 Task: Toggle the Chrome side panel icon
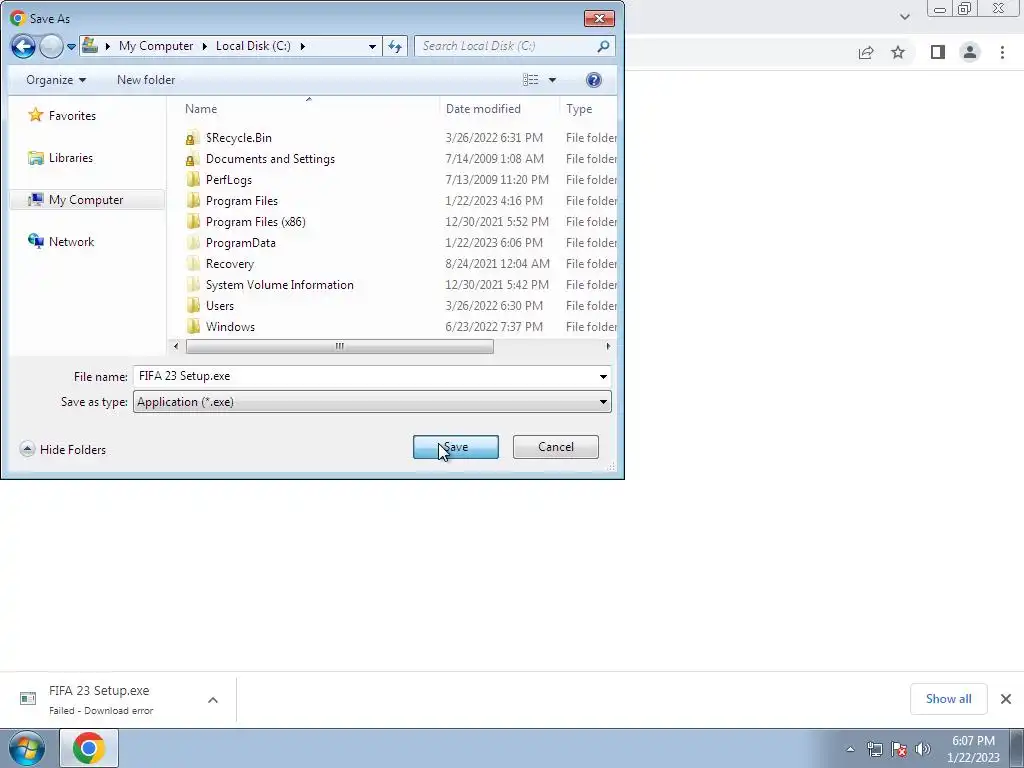[x=938, y=52]
